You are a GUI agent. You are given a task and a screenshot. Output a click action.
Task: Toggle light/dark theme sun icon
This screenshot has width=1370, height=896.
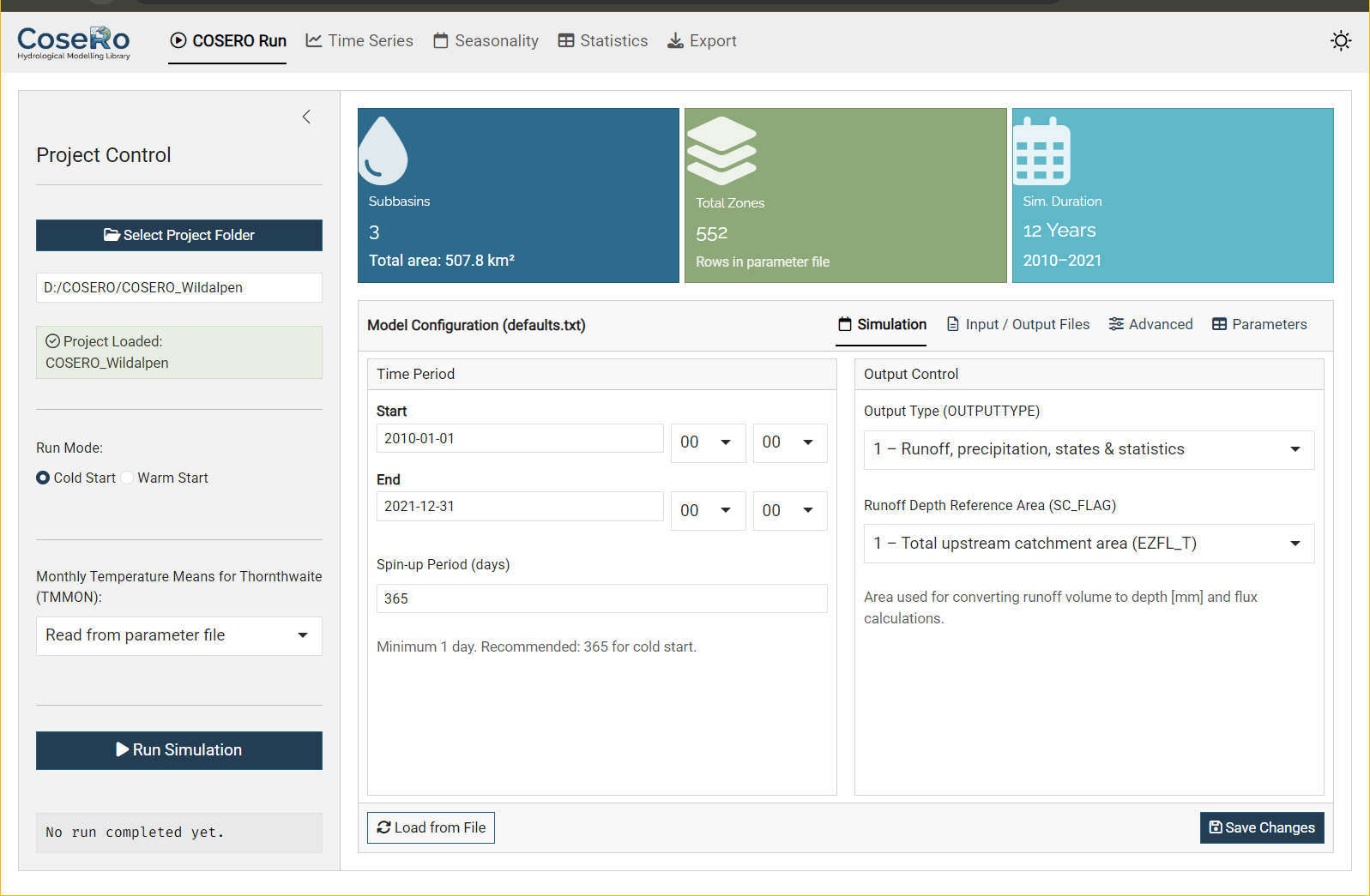(x=1340, y=41)
